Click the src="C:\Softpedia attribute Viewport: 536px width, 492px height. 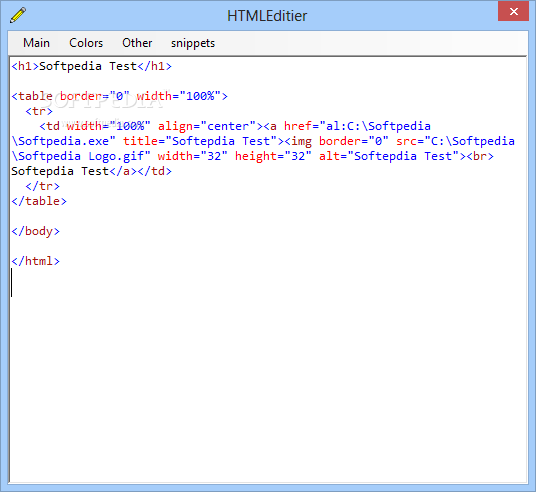point(455,141)
